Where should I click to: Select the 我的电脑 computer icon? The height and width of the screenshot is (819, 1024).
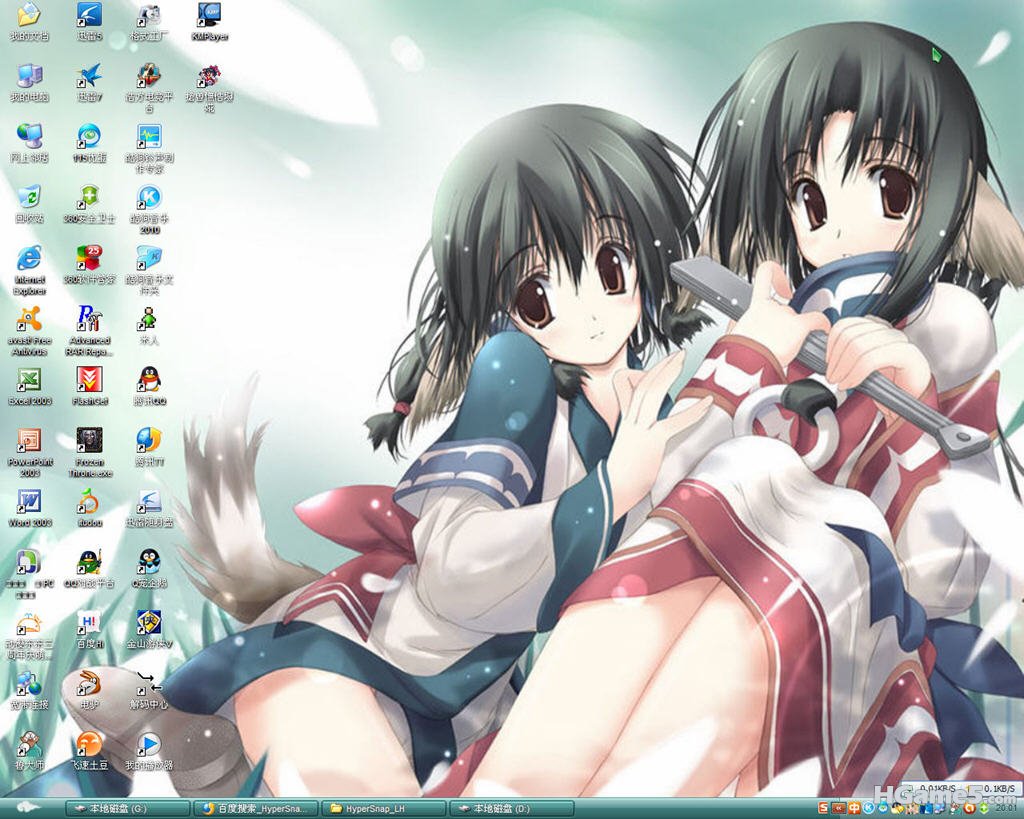[29, 76]
